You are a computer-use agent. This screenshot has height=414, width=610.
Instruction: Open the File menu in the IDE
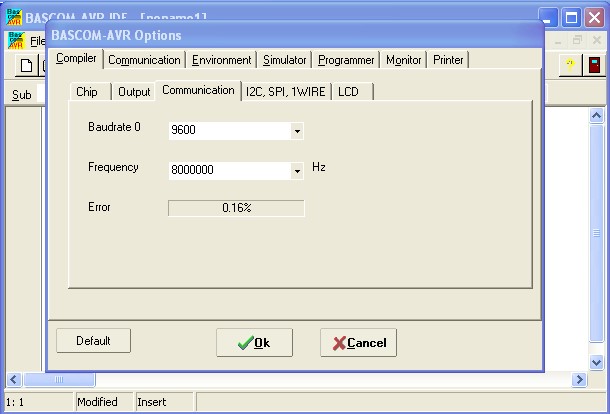coord(38,41)
